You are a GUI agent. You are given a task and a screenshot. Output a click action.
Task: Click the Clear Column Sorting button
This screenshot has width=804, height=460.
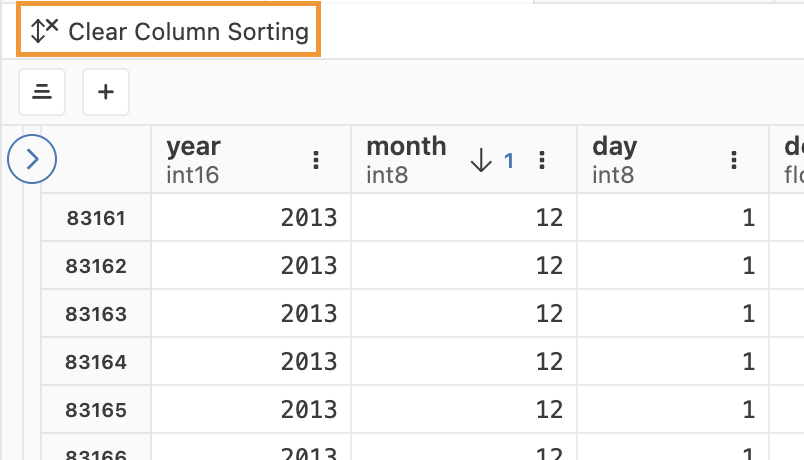click(x=170, y=31)
